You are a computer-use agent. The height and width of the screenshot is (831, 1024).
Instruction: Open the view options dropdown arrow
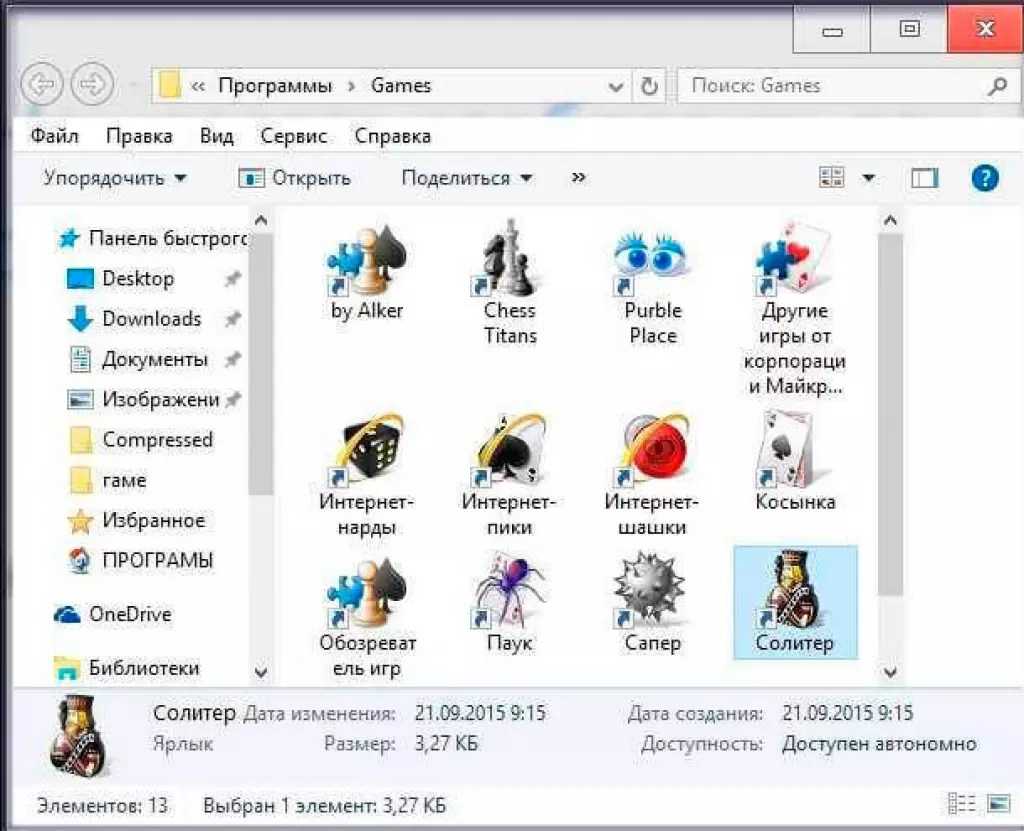(x=869, y=178)
